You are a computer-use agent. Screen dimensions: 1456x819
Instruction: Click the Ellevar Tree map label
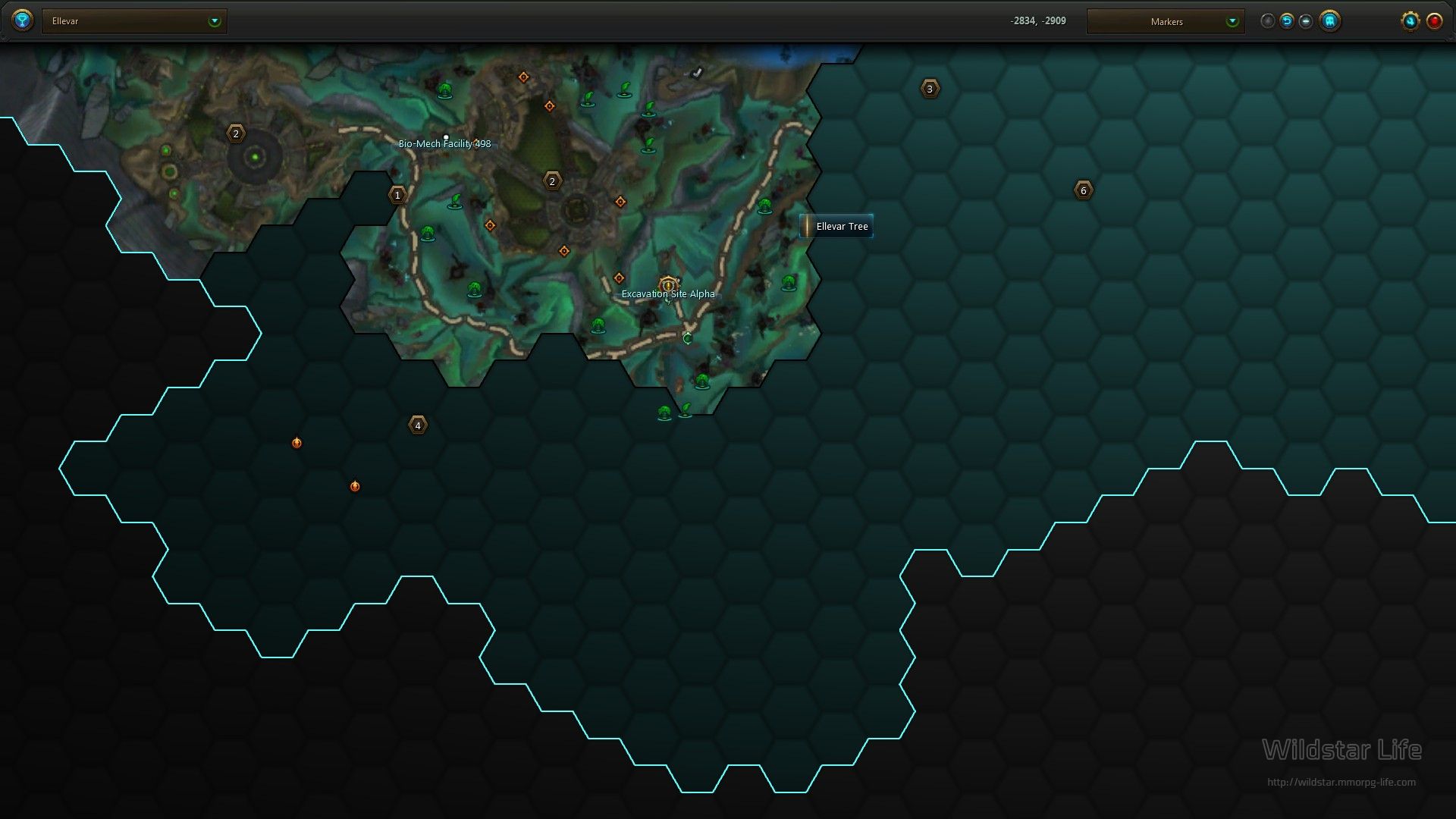click(836, 226)
